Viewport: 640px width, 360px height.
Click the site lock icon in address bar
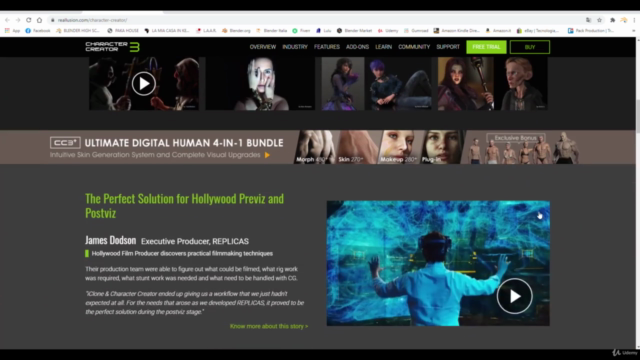pyautogui.click(x=53, y=20)
